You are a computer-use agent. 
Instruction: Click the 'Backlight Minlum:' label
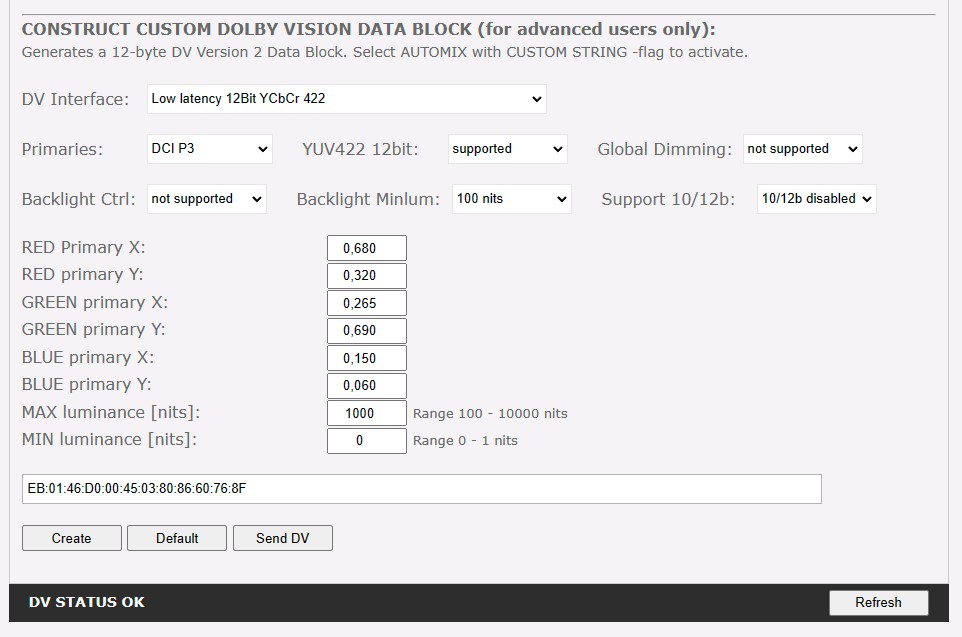click(x=368, y=199)
